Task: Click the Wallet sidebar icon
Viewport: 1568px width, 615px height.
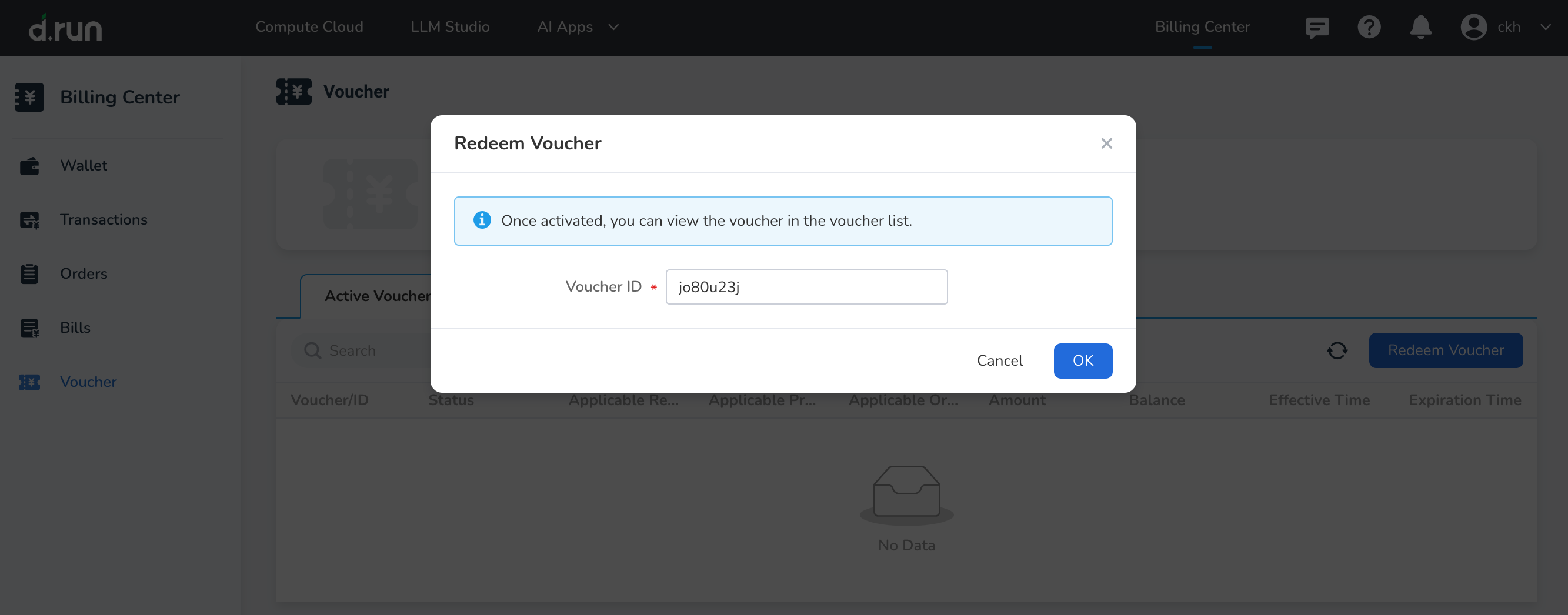Action: (29, 165)
